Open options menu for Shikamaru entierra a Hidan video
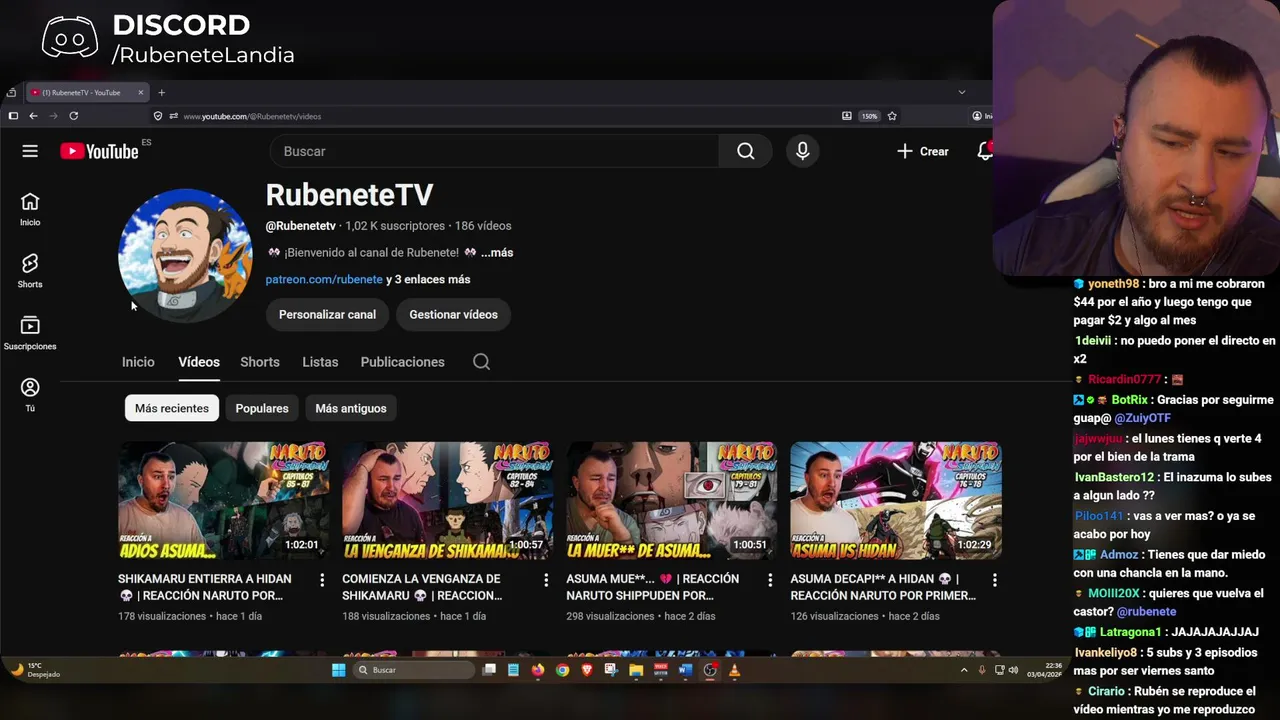The width and height of the screenshot is (1280, 720). (322, 580)
